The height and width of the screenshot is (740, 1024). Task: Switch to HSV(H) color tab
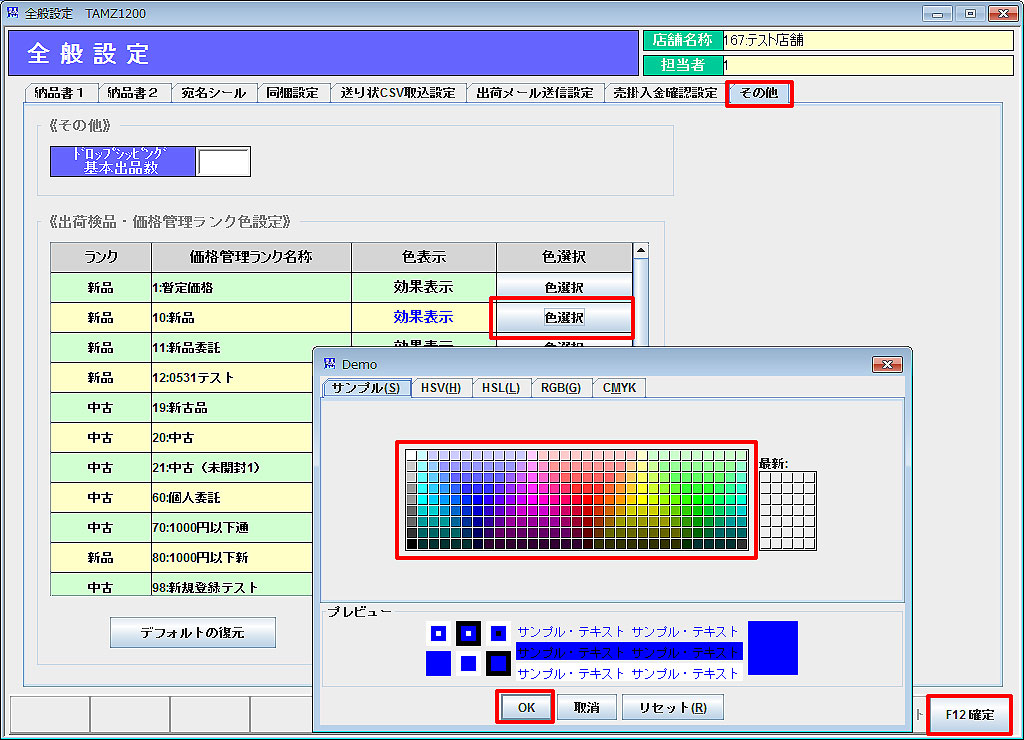[440, 388]
